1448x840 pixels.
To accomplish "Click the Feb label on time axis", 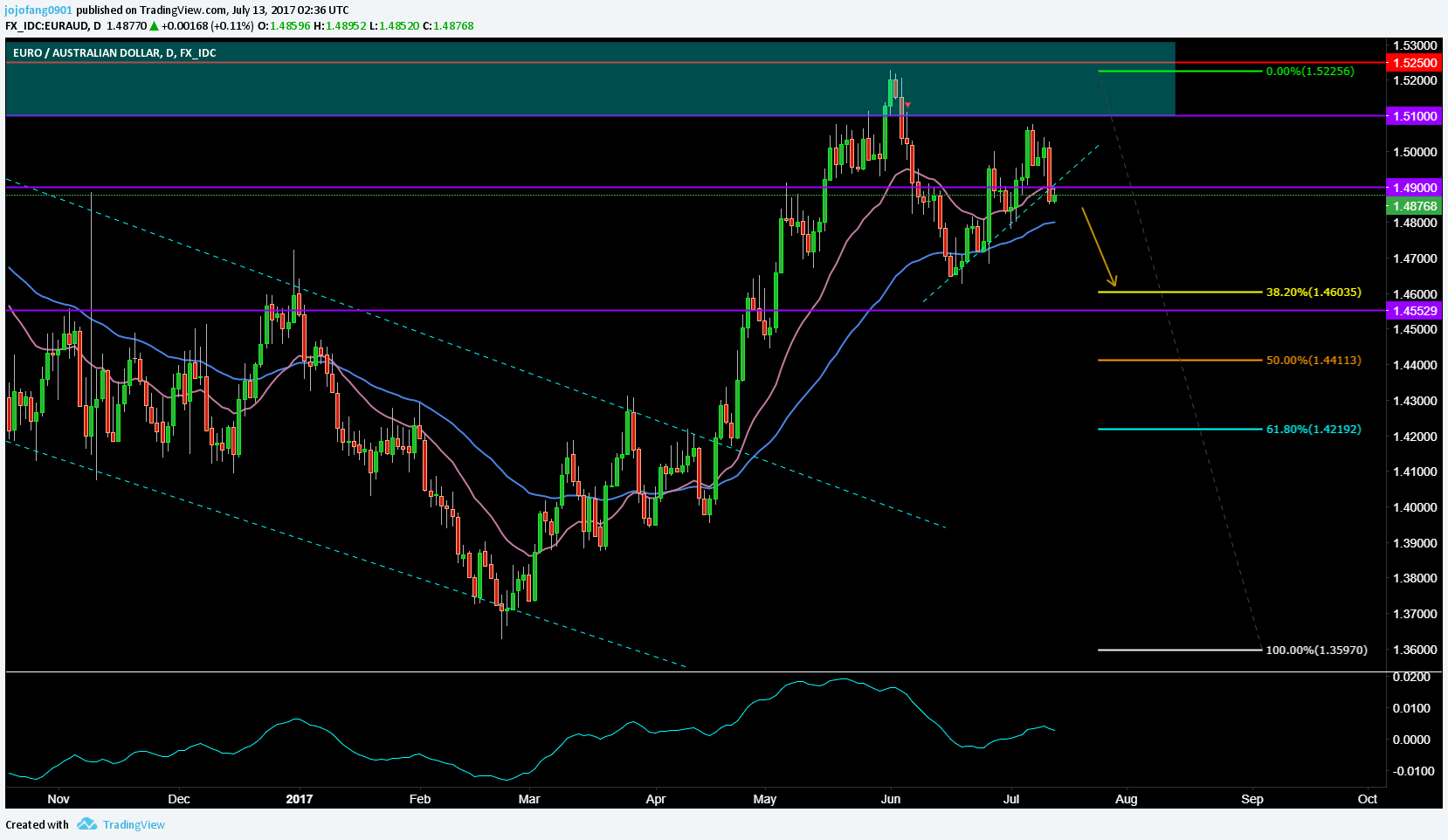I will [x=420, y=799].
